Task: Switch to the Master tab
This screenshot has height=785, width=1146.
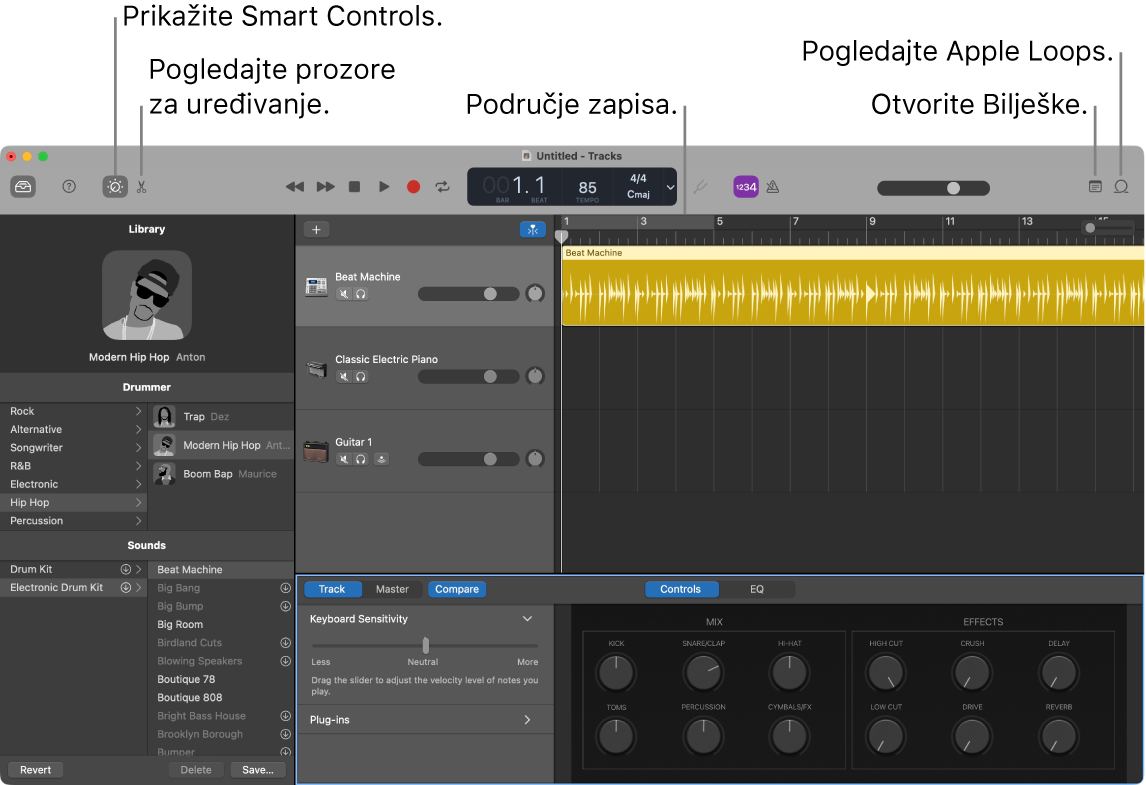Action: point(392,589)
